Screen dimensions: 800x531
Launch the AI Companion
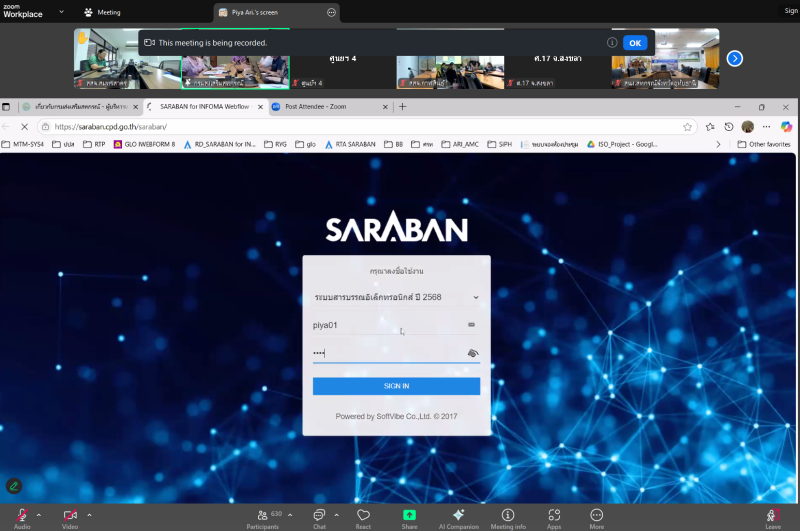(458, 514)
